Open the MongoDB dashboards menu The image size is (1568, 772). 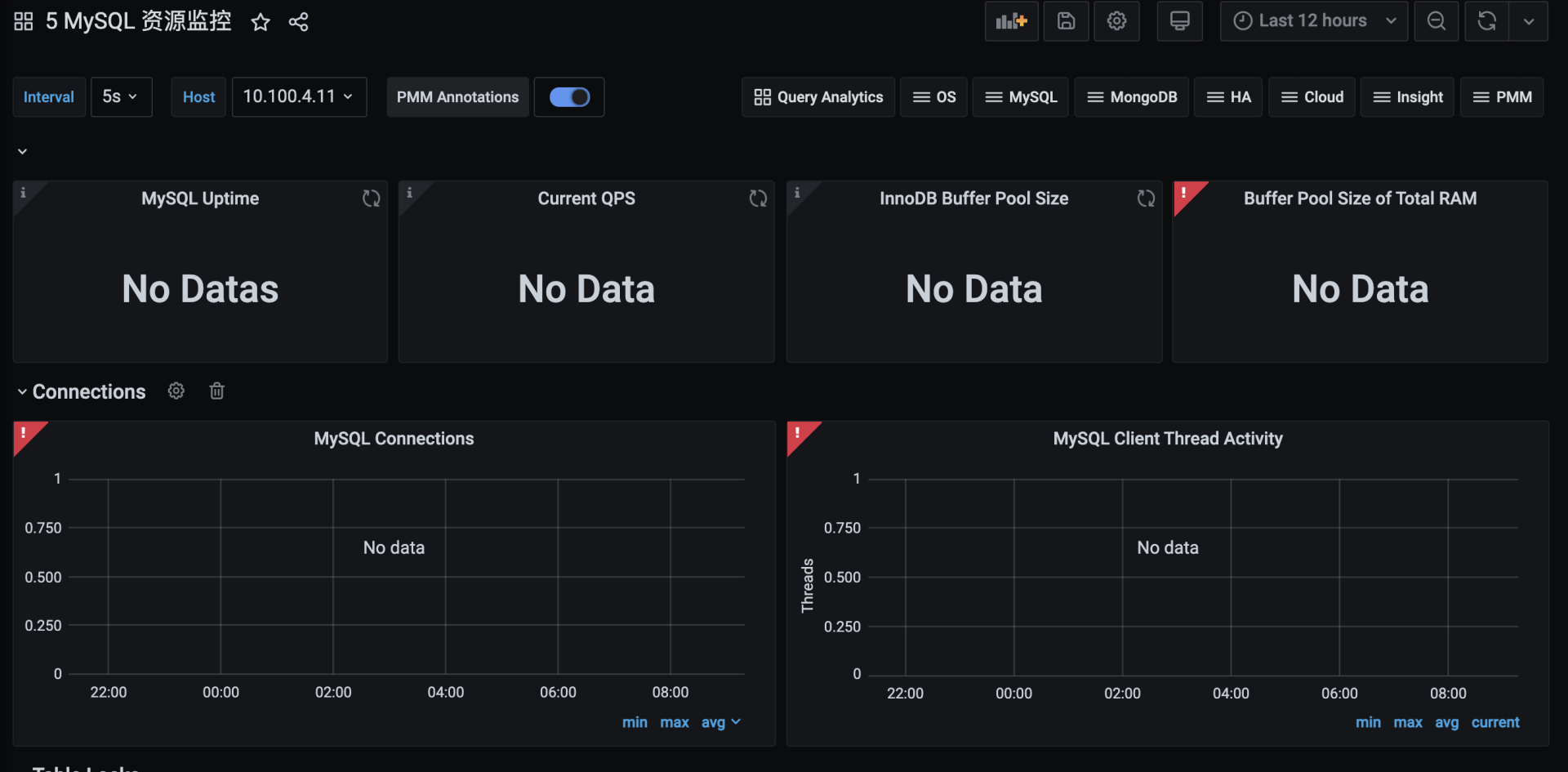(1132, 97)
